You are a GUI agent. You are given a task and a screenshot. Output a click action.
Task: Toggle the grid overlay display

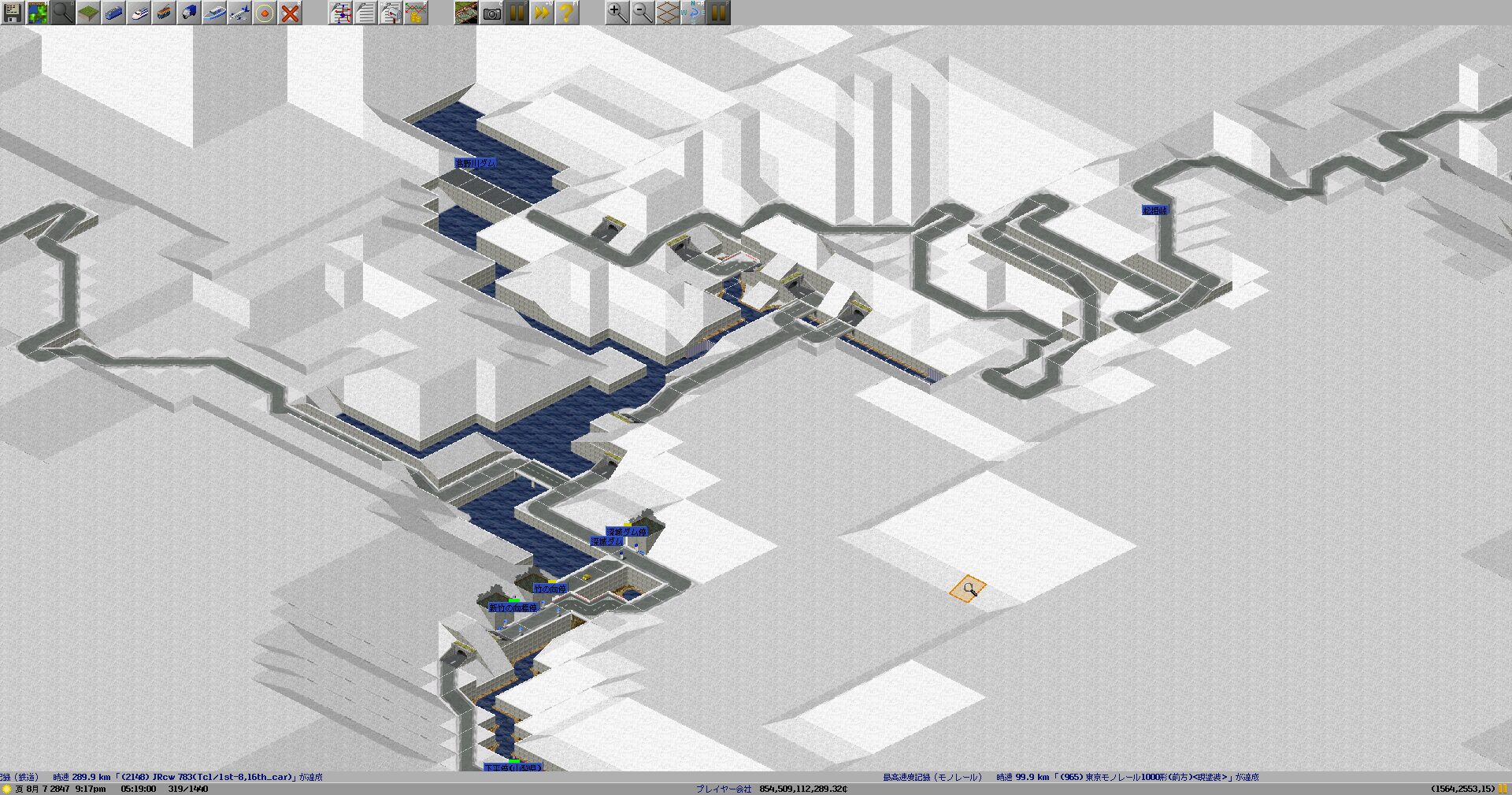pyautogui.click(x=667, y=13)
